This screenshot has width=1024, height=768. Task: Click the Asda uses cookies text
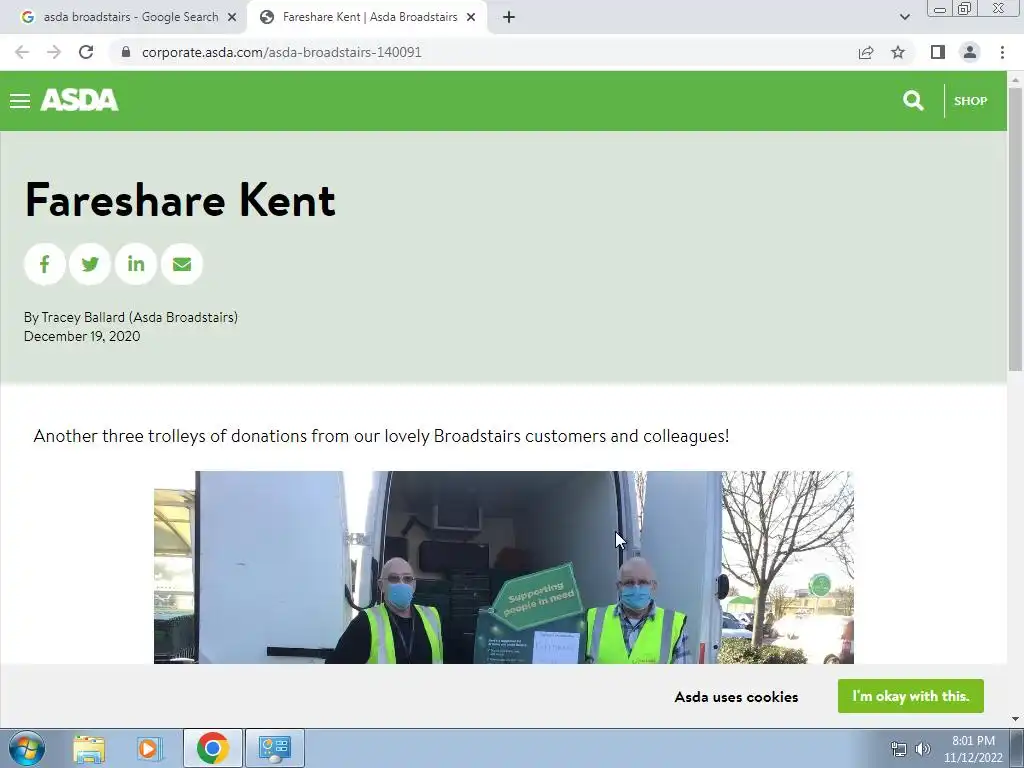736,697
